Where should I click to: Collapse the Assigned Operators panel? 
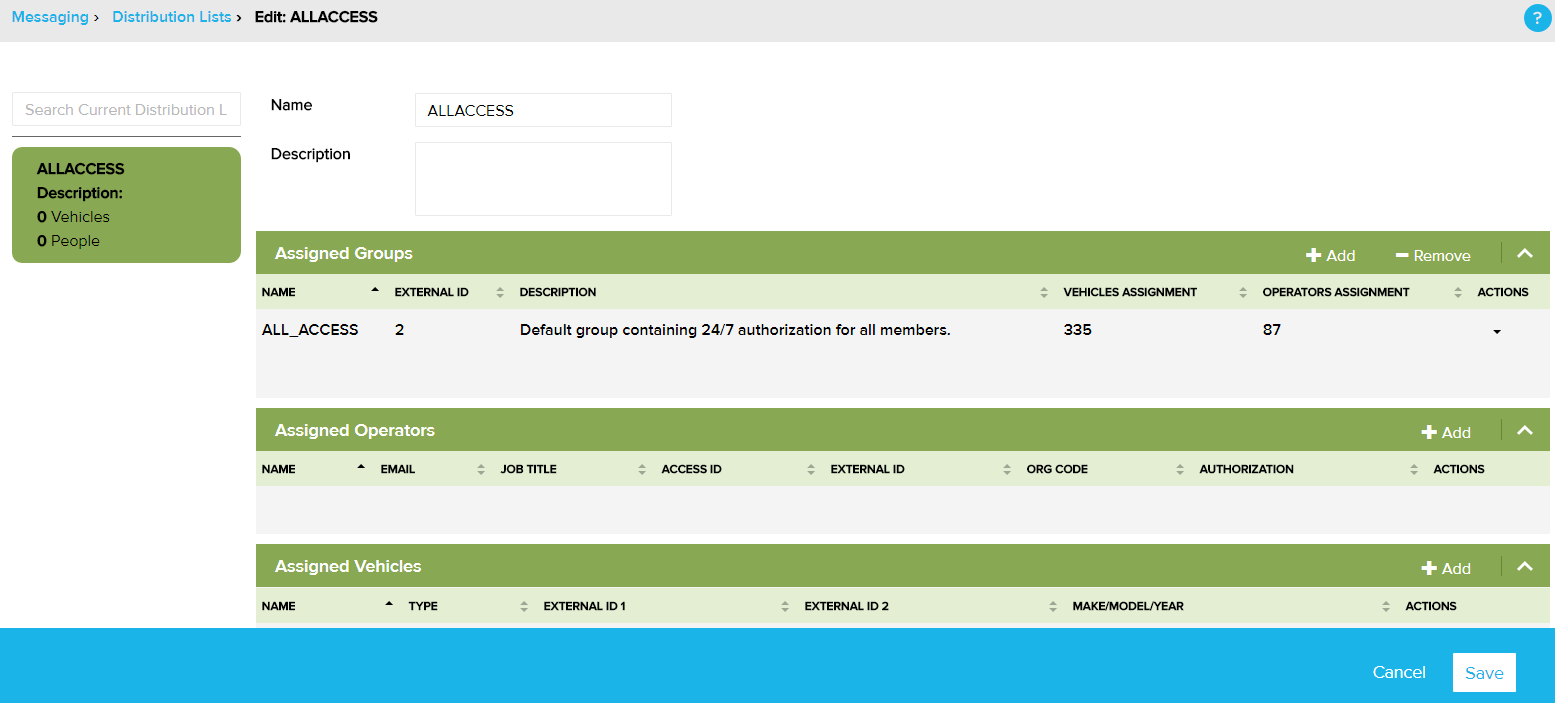(1525, 432)
